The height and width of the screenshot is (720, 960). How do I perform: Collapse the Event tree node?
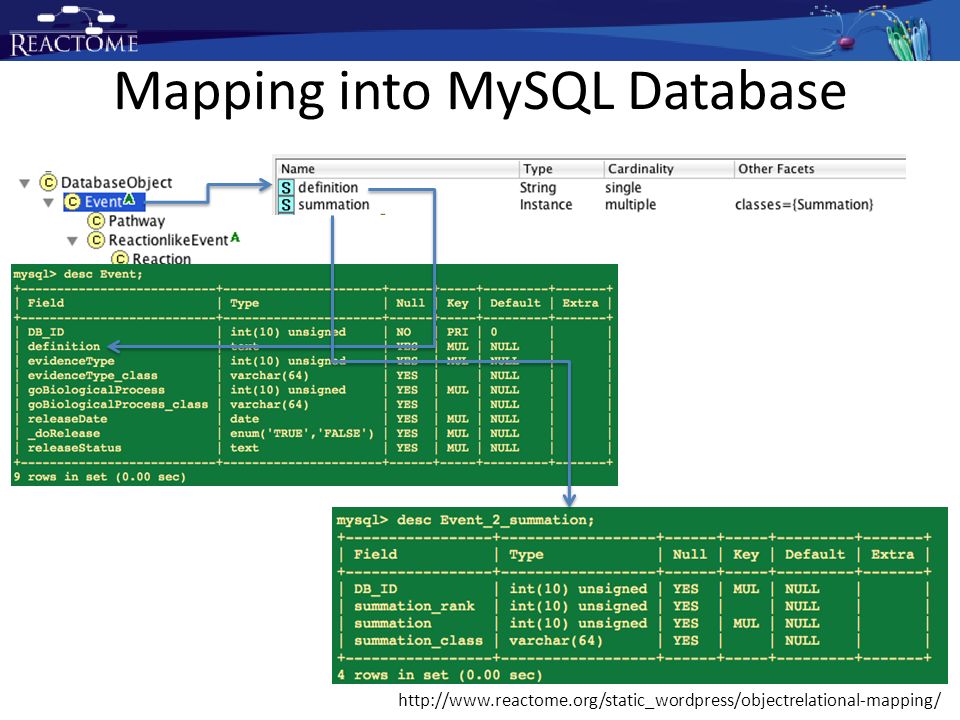coord(48,203)
